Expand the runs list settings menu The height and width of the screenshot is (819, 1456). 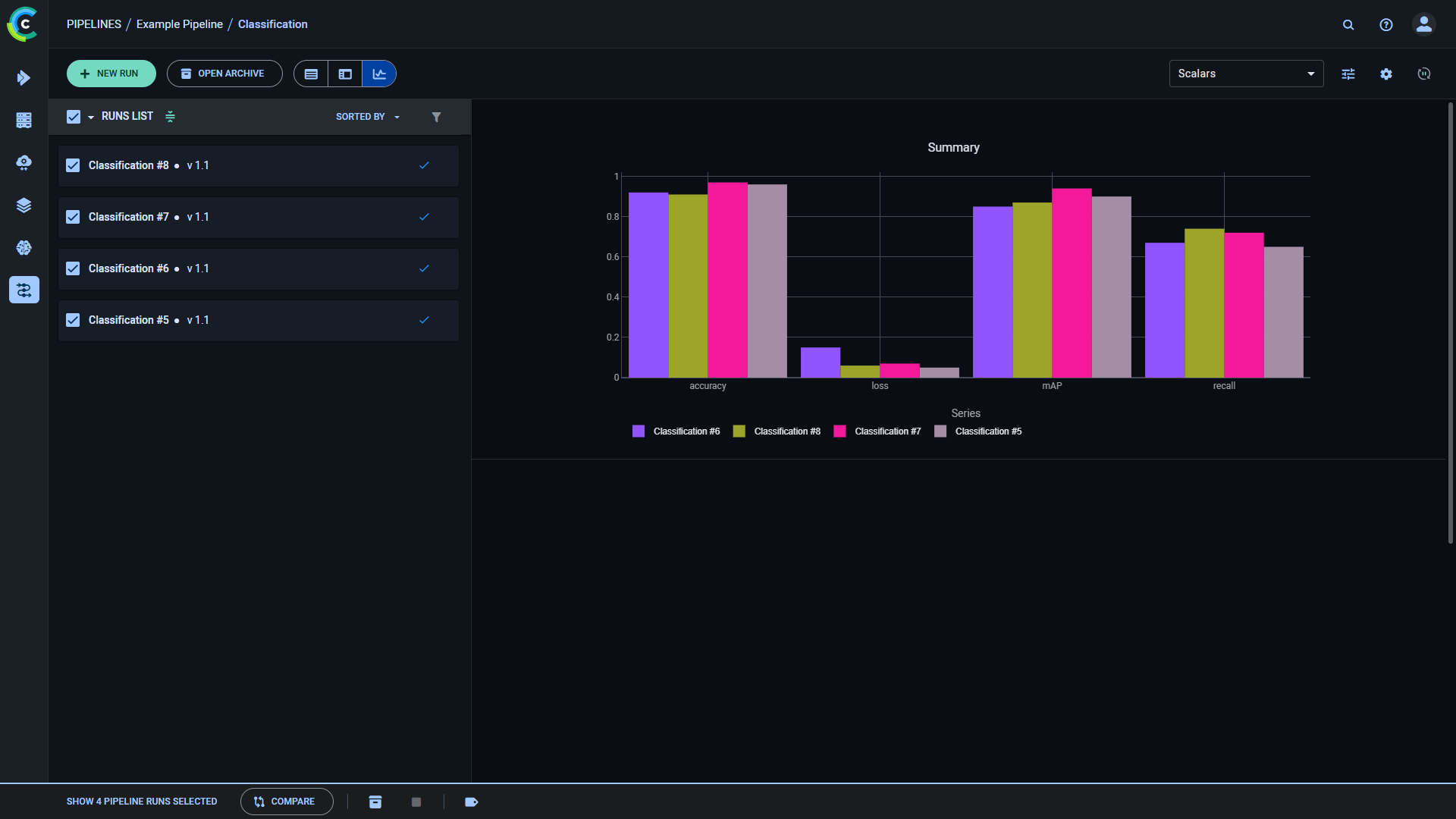pyautogui.click(x=170, y=116)
